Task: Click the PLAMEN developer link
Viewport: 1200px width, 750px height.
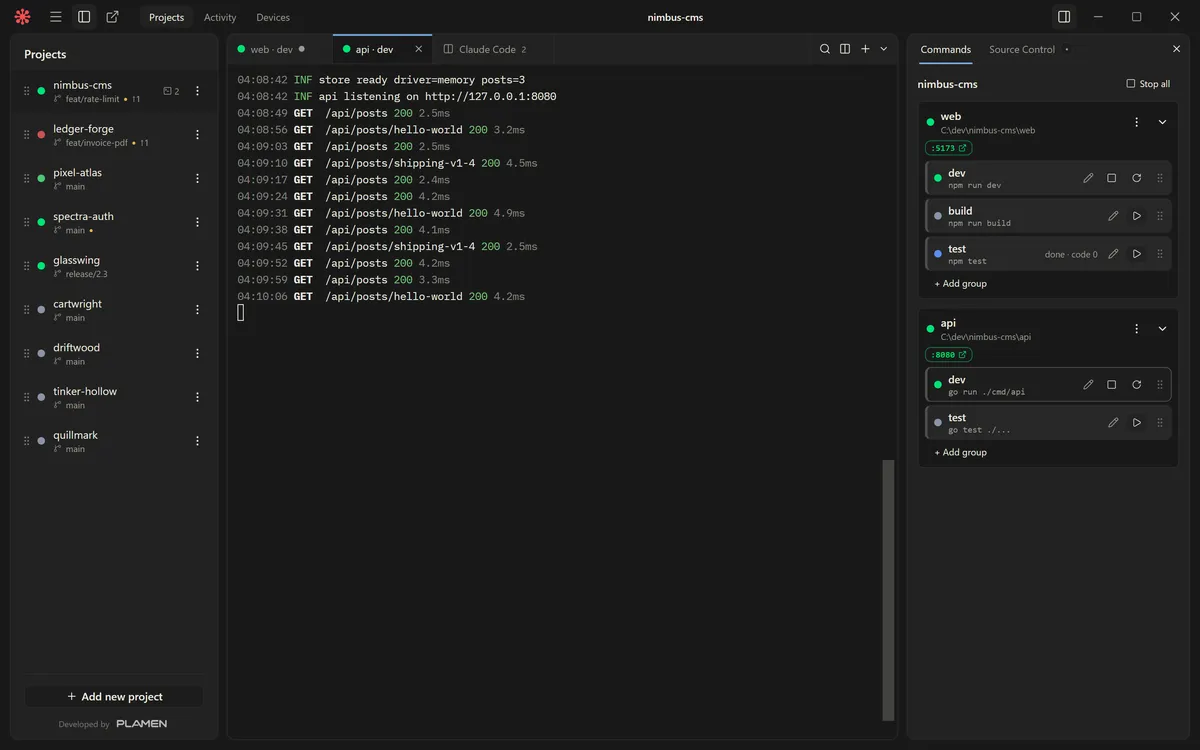Action: pyautogui.click(x=141, y=724)
